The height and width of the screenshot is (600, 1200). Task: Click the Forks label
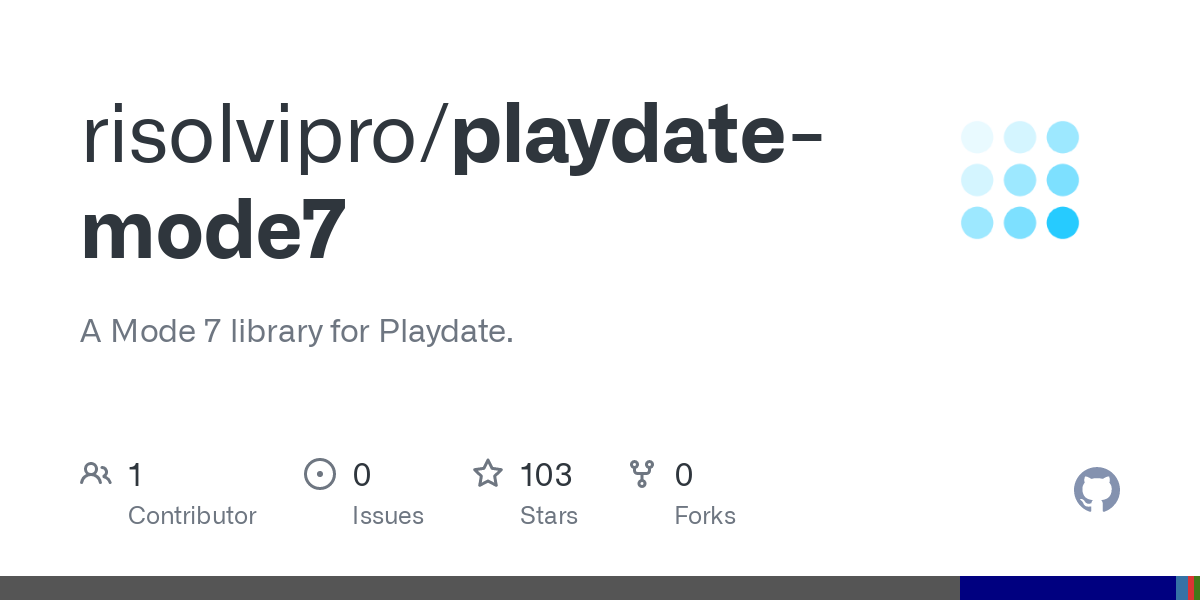(x=705, y=516)
